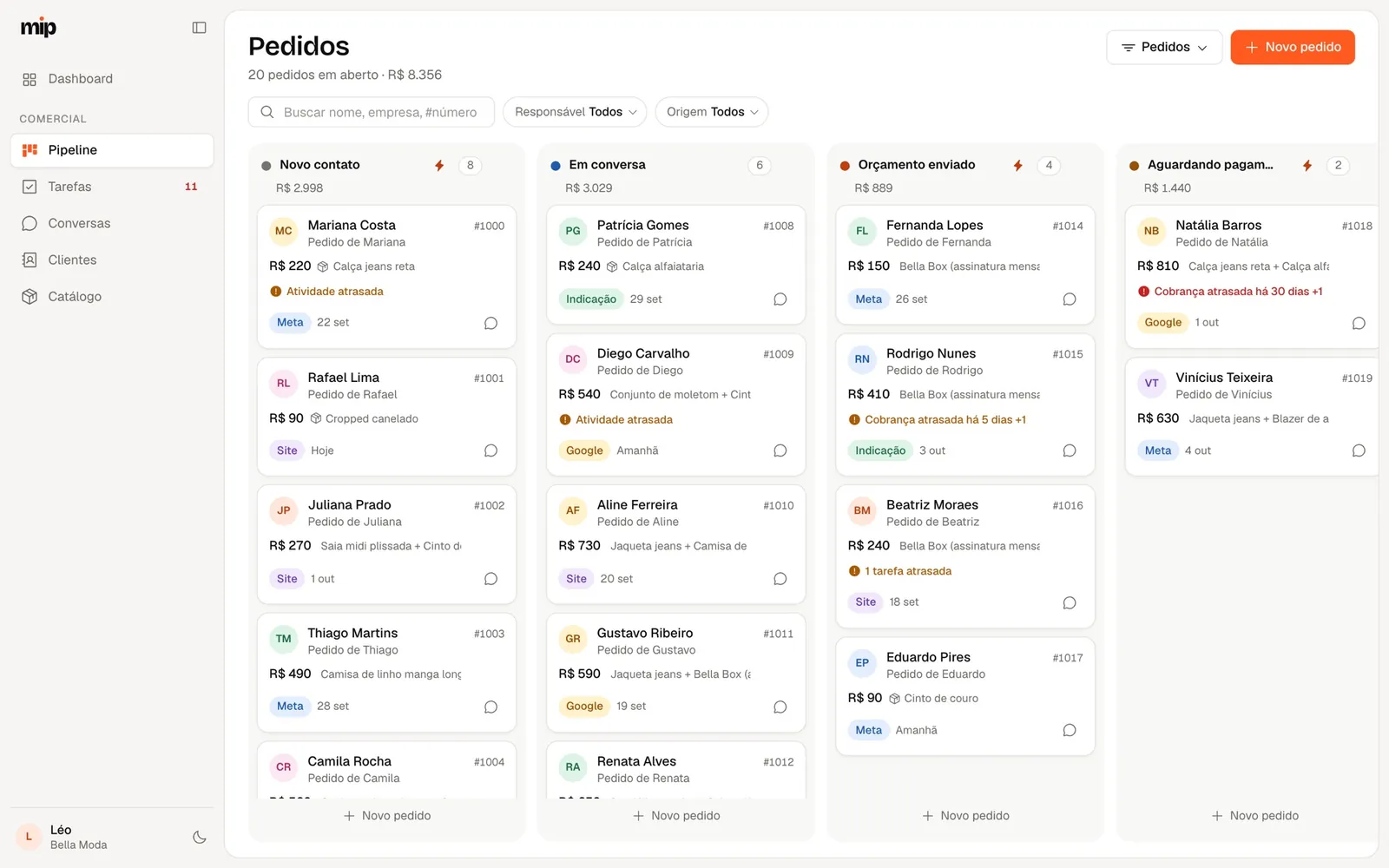Click order number #1015
Image resolution: width=1389 pixels, height=868 pixels.
[x=1068, y=354]
